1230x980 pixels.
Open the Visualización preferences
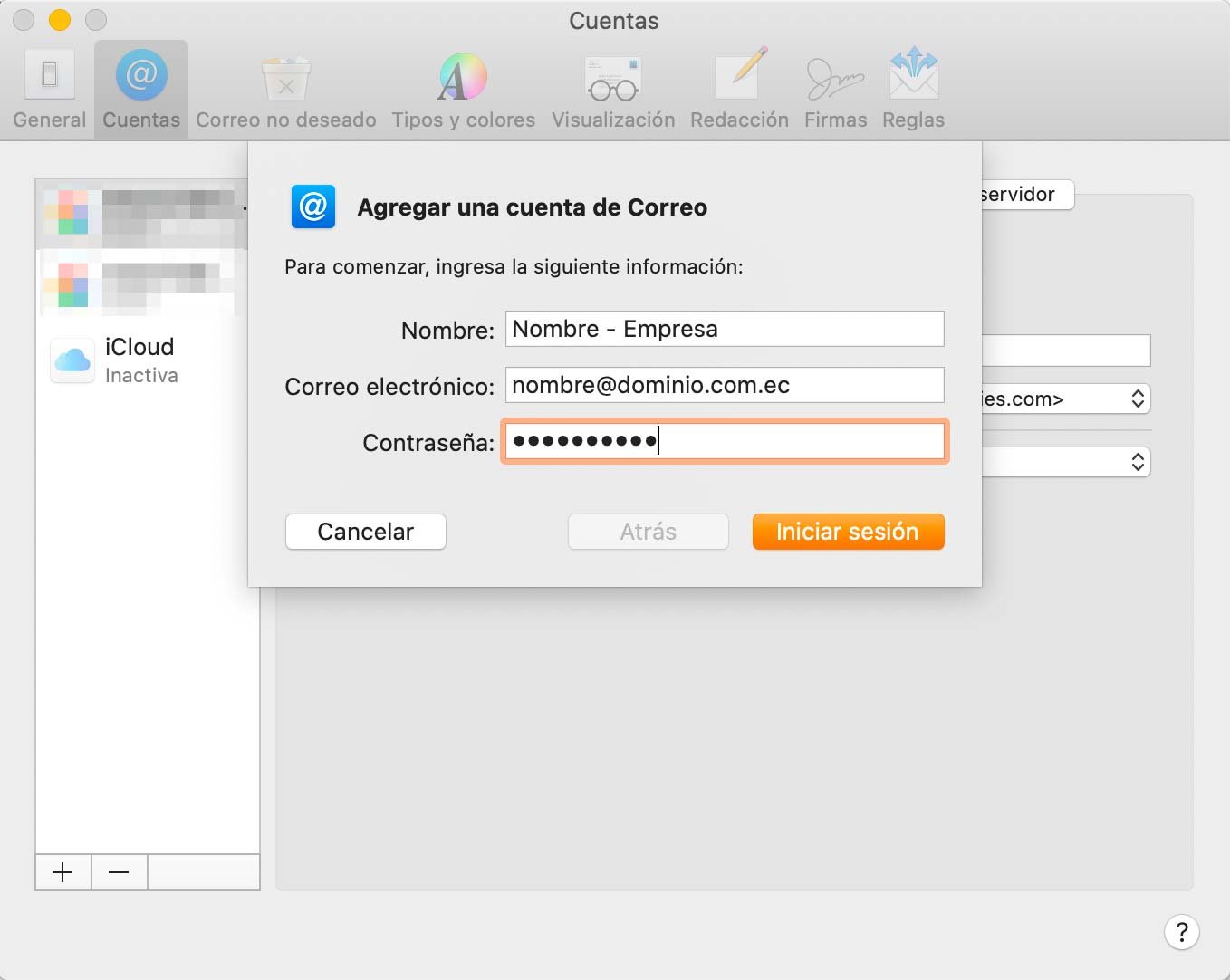pyautogui.click(x=612, y=88)
